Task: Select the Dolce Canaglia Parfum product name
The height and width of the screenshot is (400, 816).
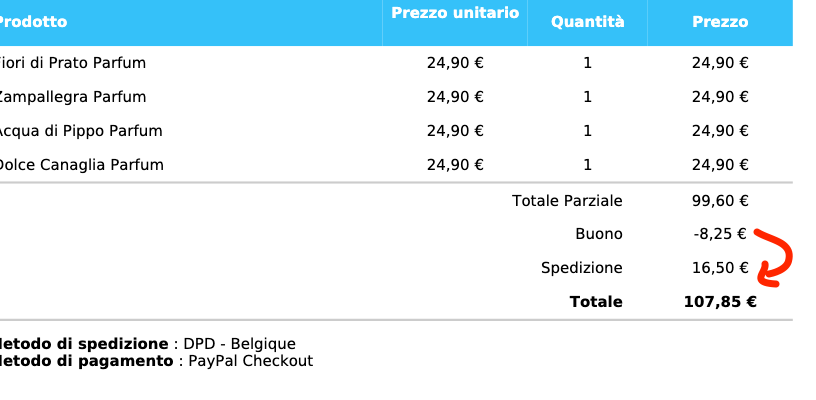Action: click(x=80, y=165)
